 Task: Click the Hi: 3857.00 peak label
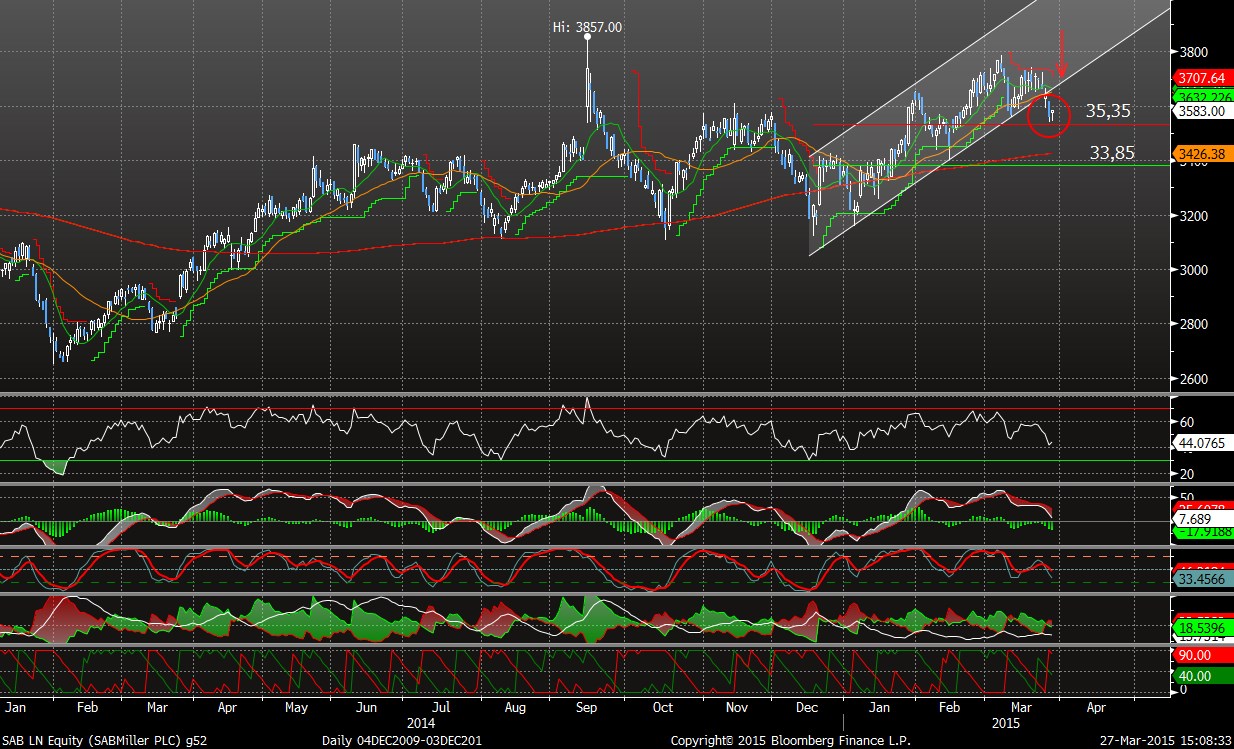tap(587, 27)
